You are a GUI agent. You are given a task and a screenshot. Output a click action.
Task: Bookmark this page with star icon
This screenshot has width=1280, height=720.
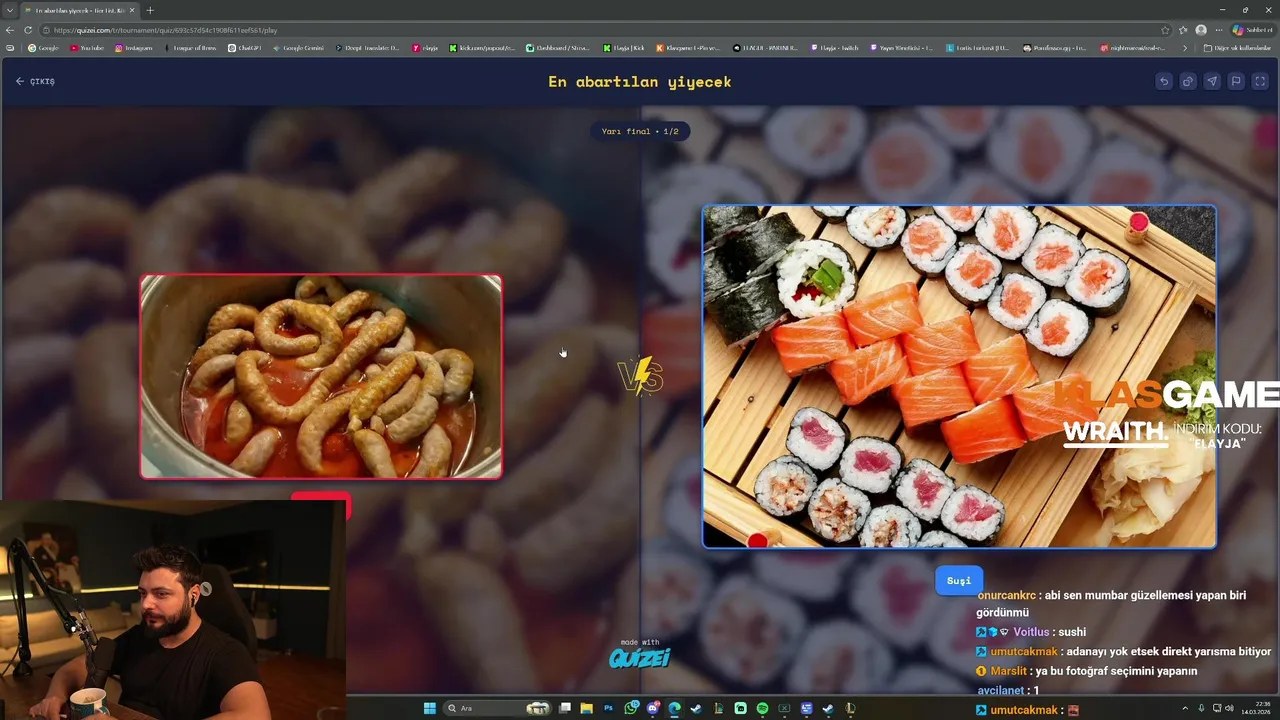click(1165, 30)
